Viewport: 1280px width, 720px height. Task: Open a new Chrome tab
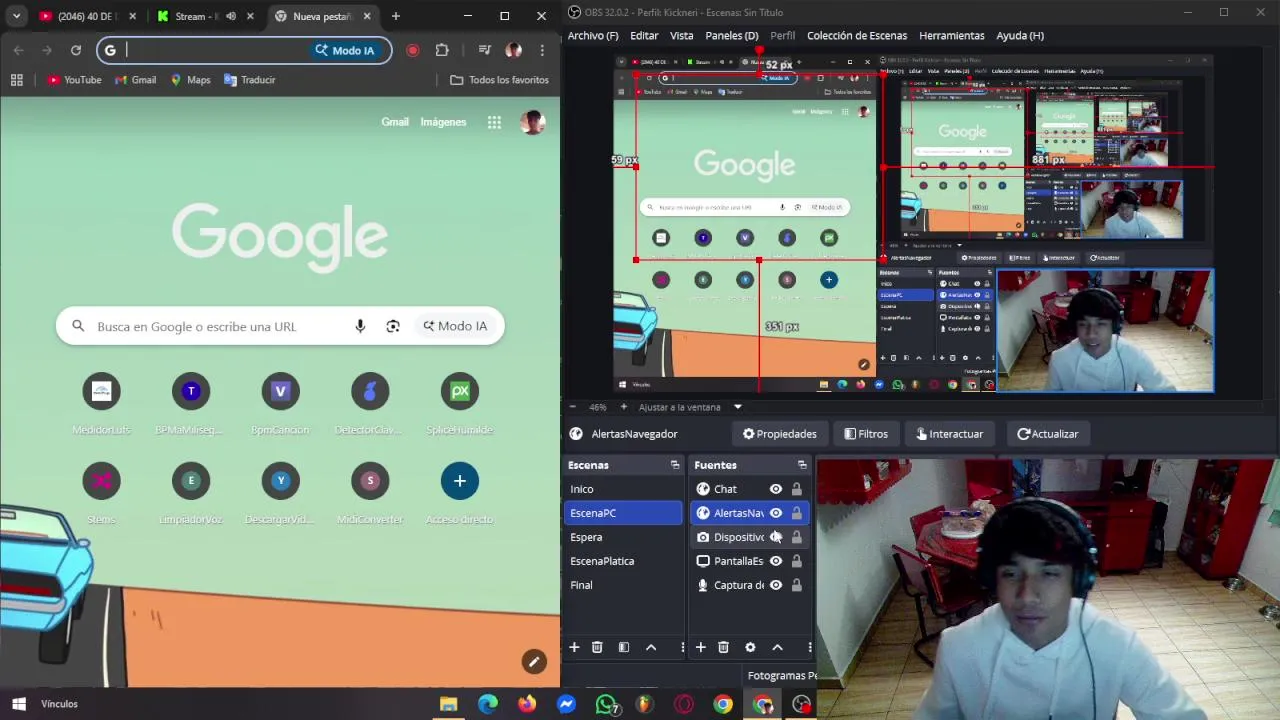(396, 16)
